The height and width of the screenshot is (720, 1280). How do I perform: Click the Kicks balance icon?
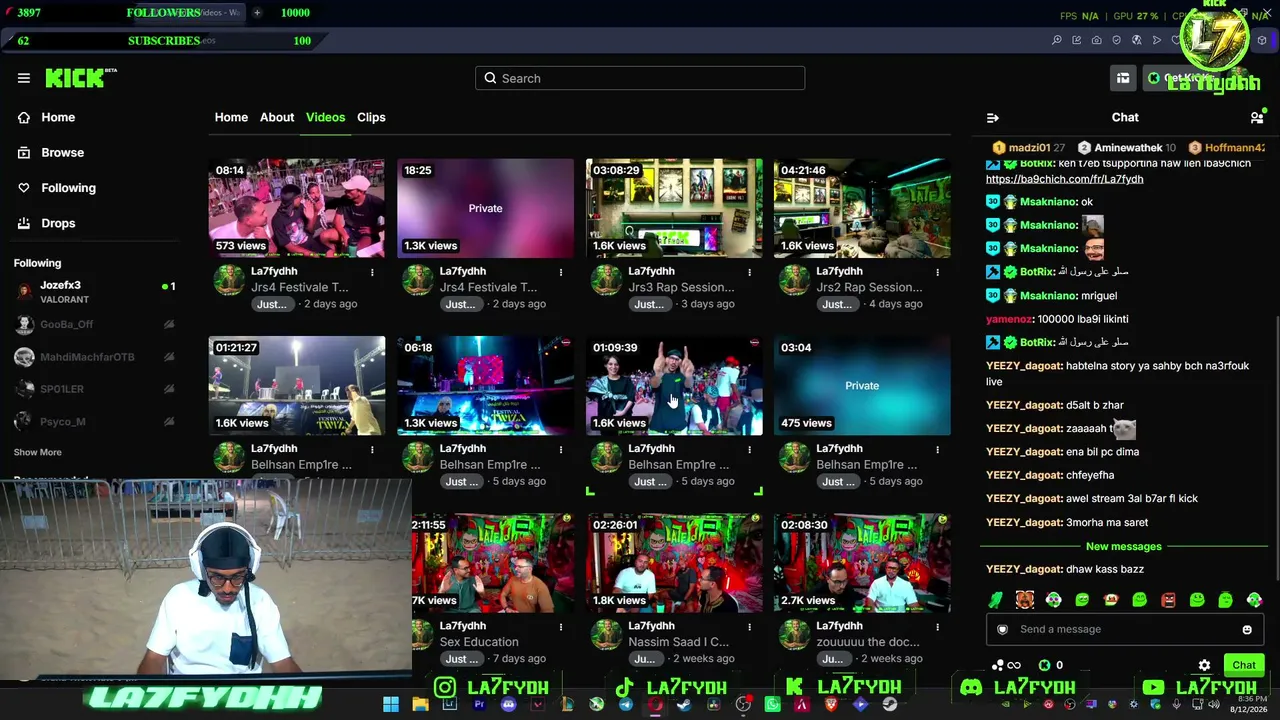(1045, 665)
